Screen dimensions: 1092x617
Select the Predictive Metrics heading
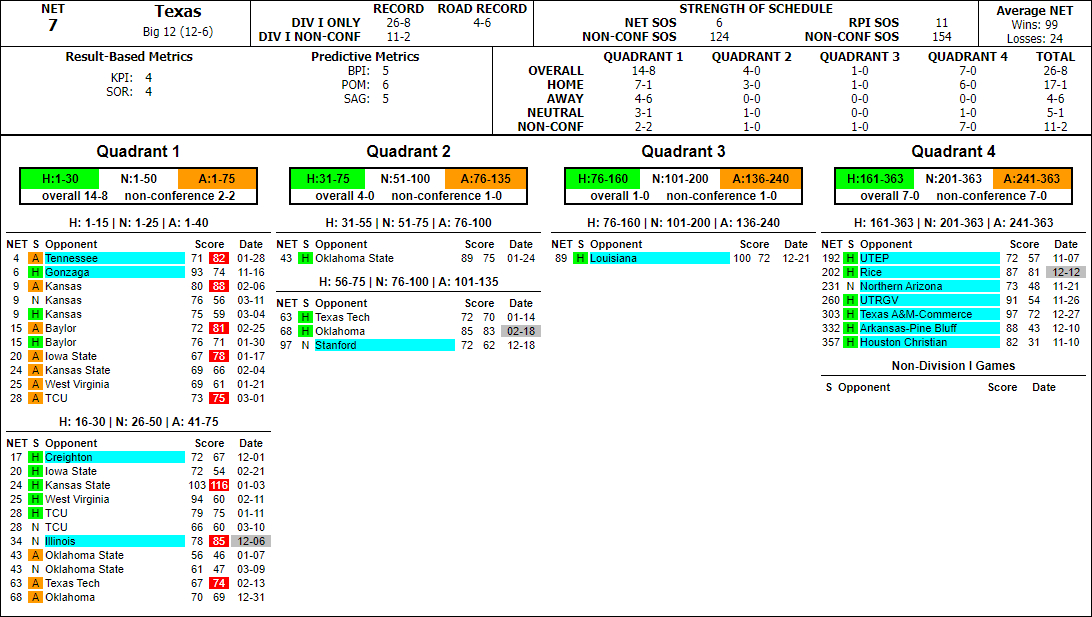(365, 57)
